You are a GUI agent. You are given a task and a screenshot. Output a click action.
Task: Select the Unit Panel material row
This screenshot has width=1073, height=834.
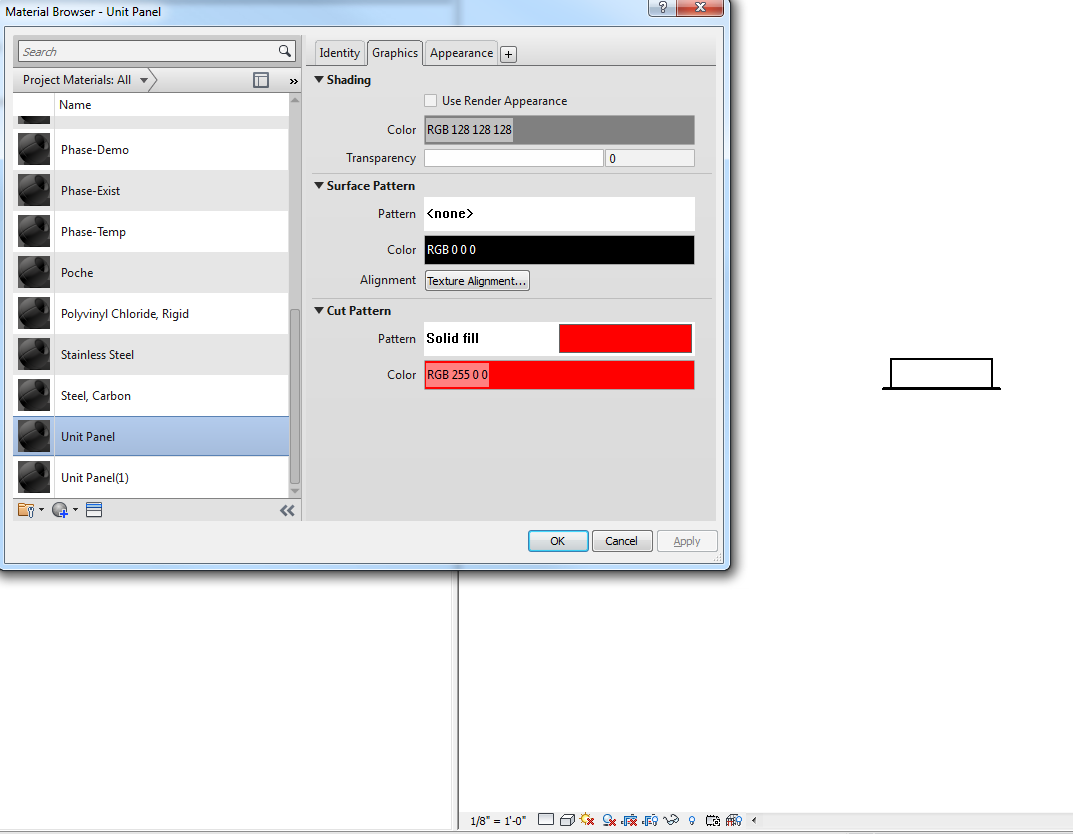pos(151,436)
